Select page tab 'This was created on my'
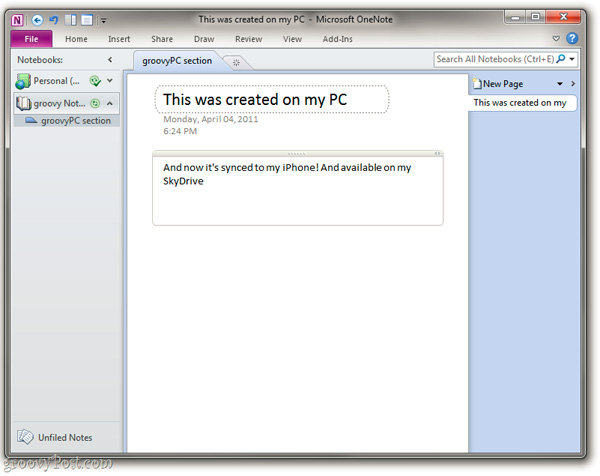 [522, 103]
